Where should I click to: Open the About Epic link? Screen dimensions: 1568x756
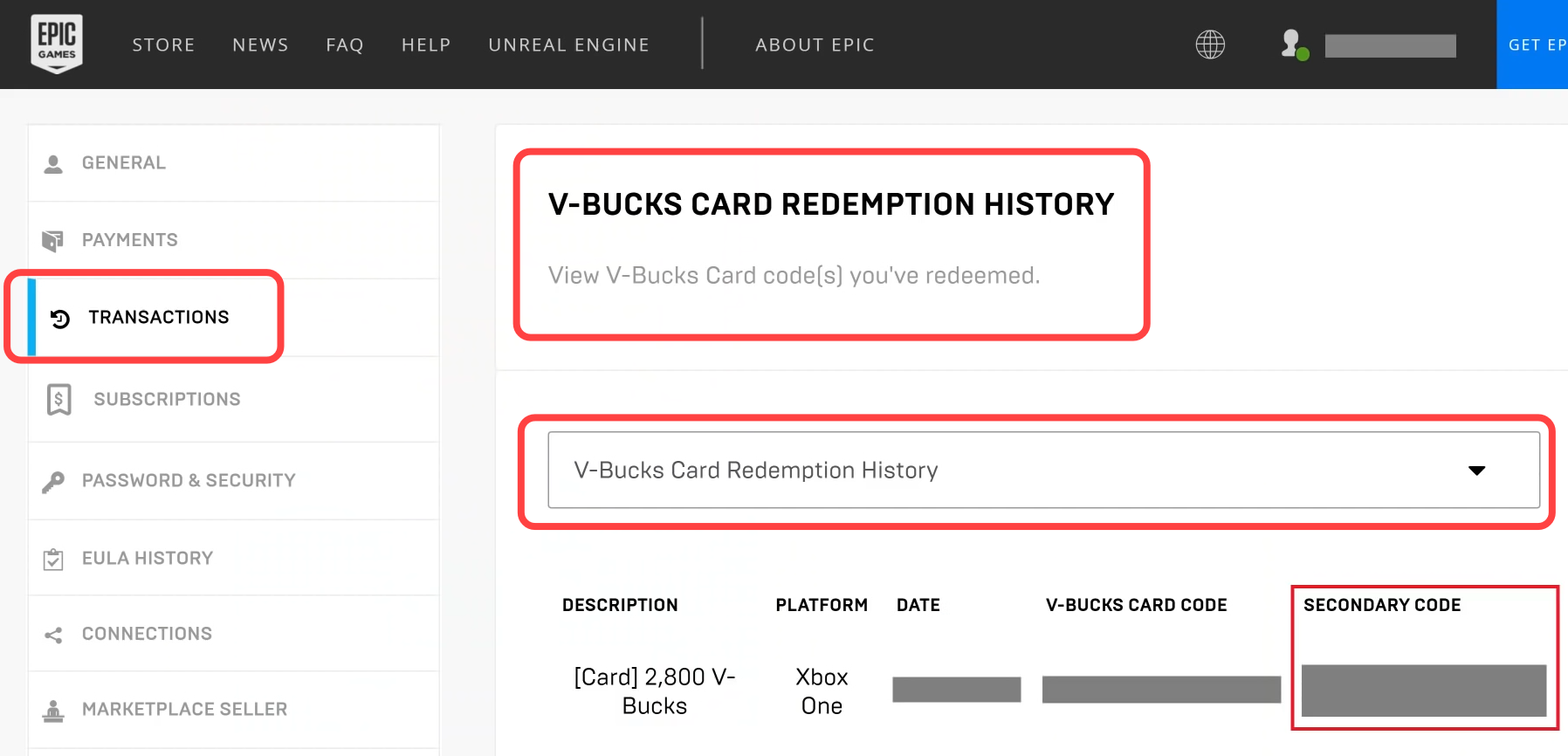pos(815,45)
